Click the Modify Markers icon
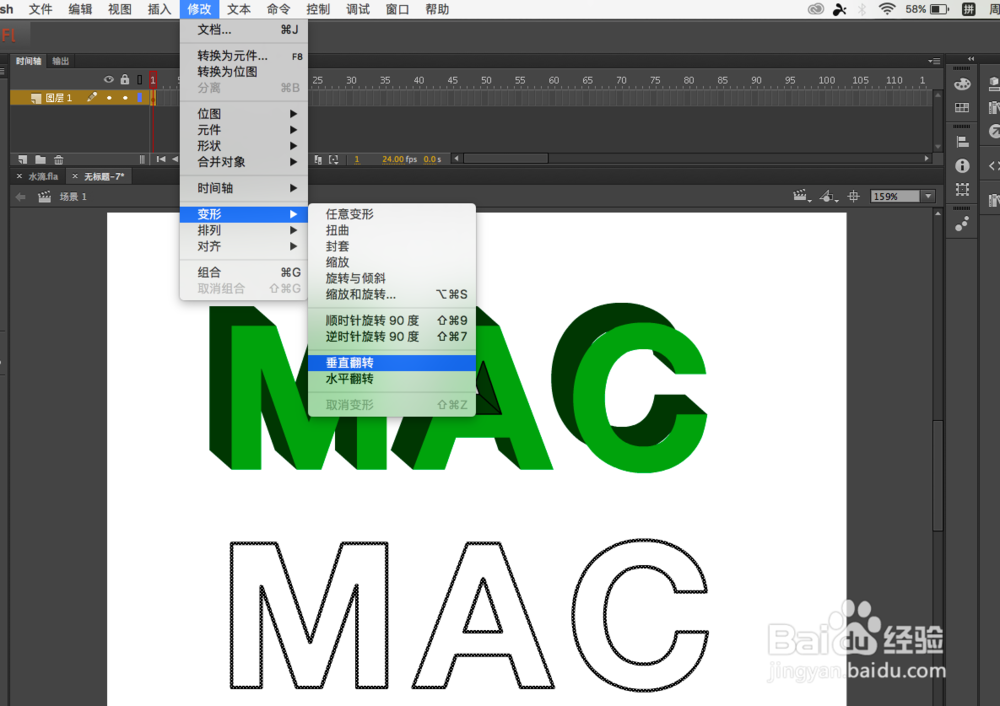The height and width of the screenshot is (706, 1000). [x=334, y=159]
